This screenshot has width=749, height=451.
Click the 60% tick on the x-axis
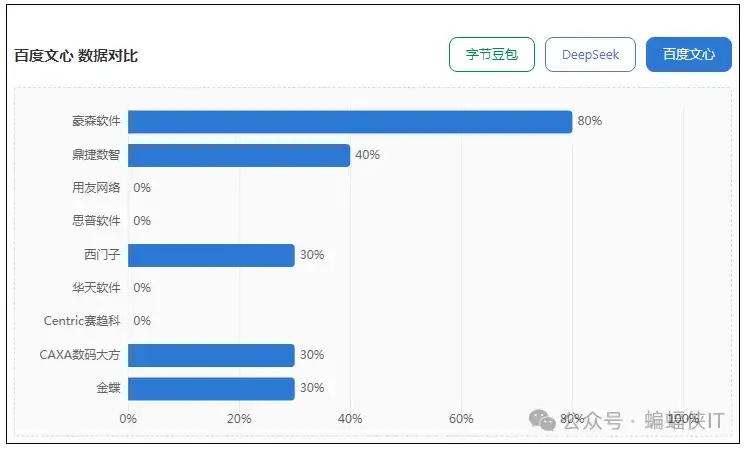click(461, 419)
